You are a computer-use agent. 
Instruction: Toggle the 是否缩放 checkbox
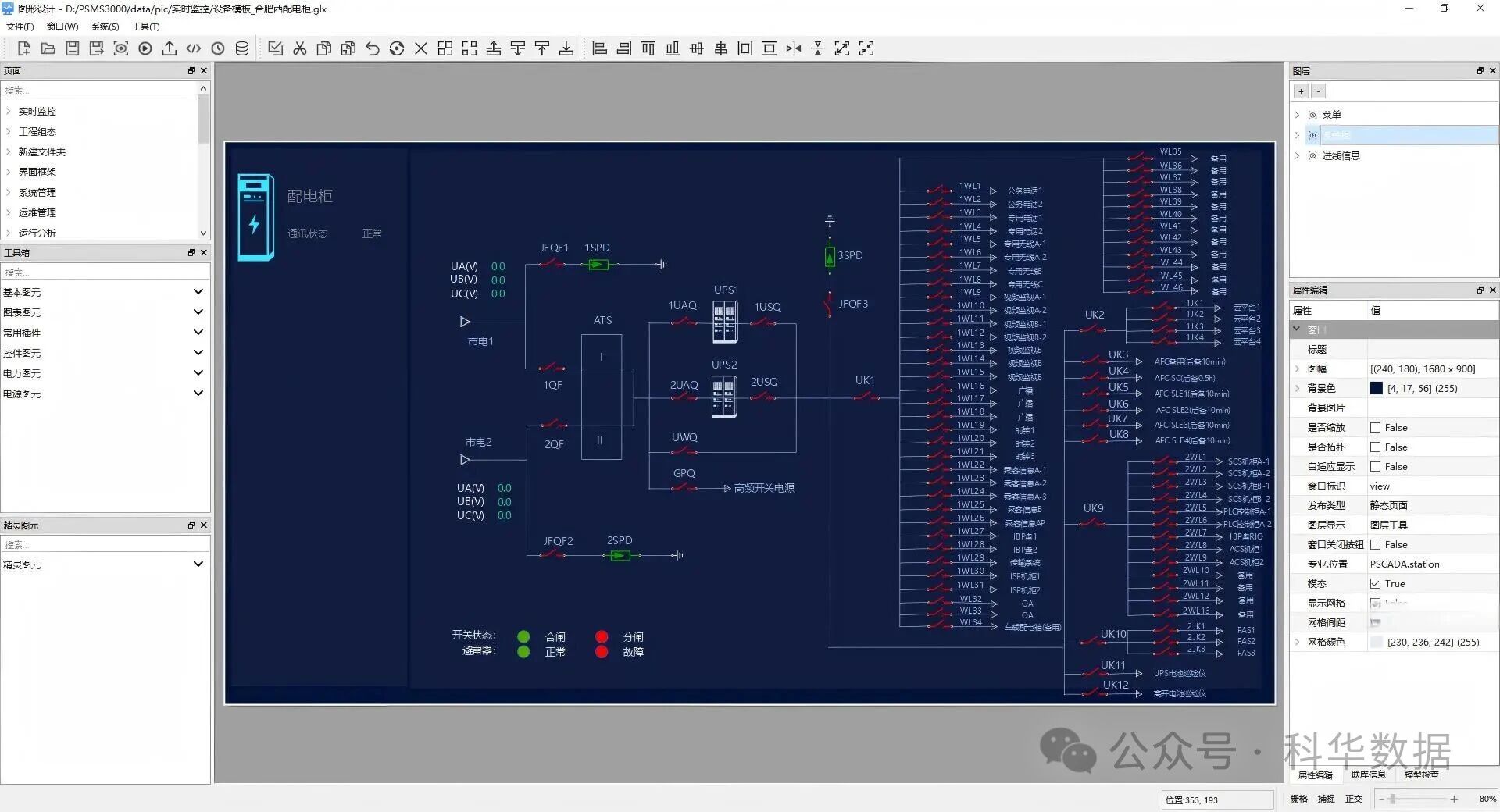coord(1376,428)
